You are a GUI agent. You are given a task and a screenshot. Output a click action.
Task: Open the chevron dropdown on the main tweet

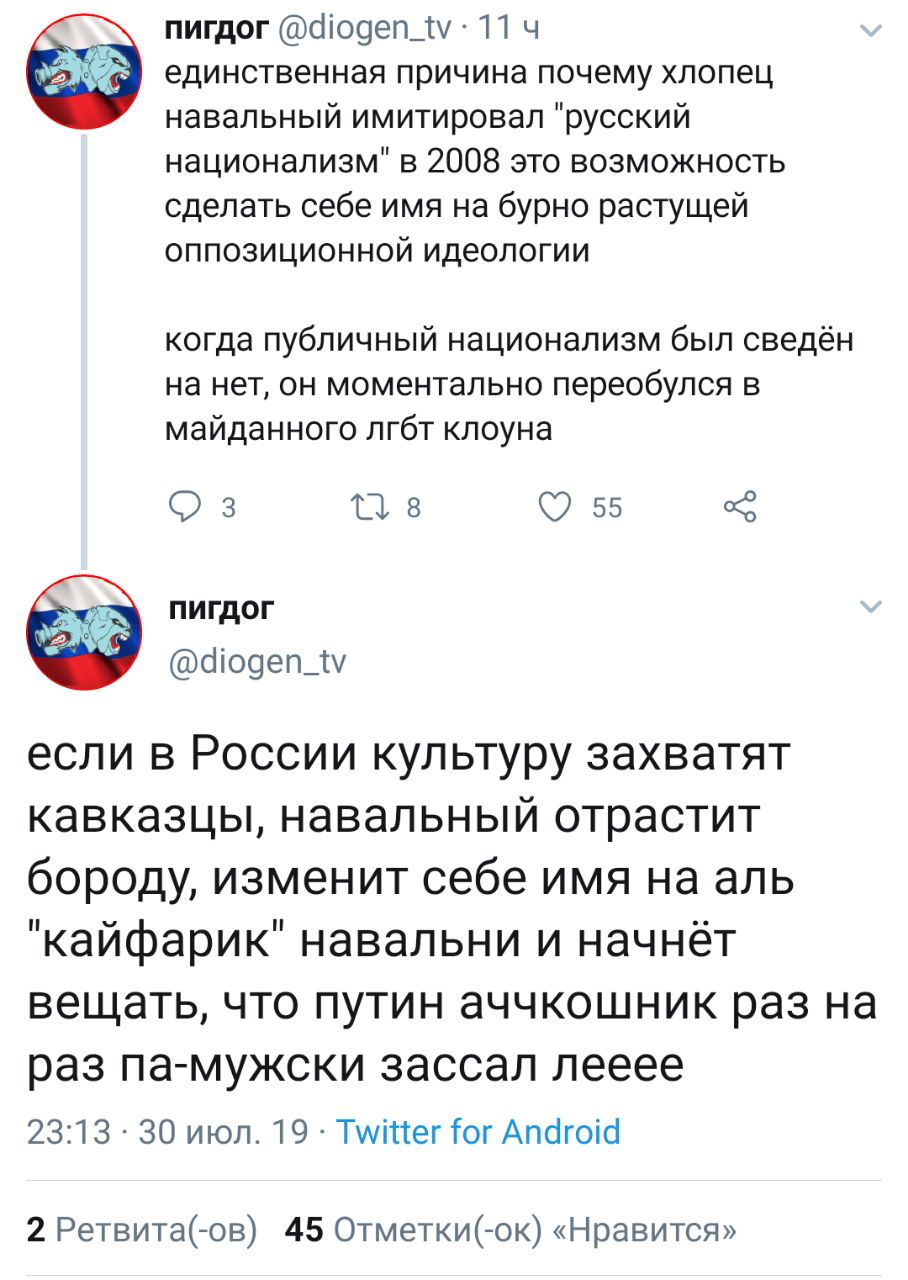[x=871, y=607]
